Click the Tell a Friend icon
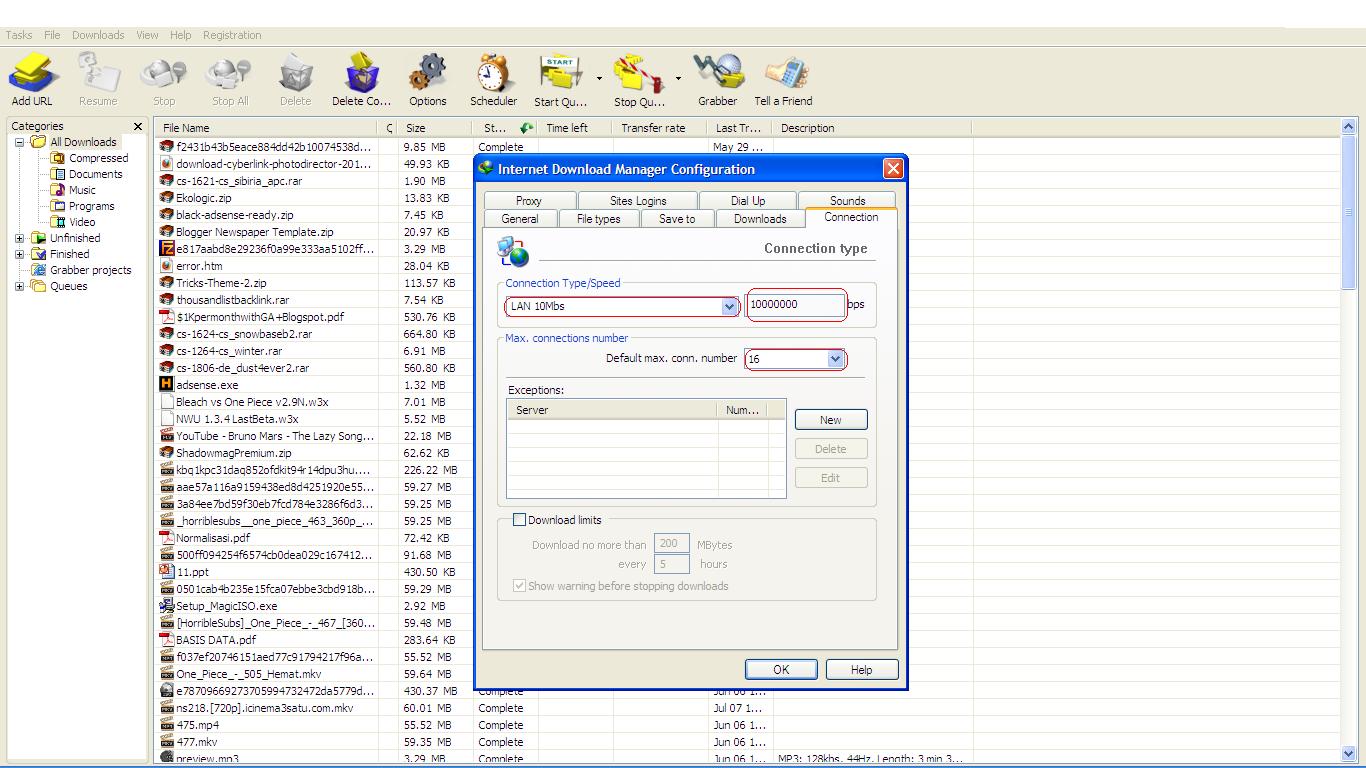This screenshot has height=768, width=1366. tap(785, 73)
